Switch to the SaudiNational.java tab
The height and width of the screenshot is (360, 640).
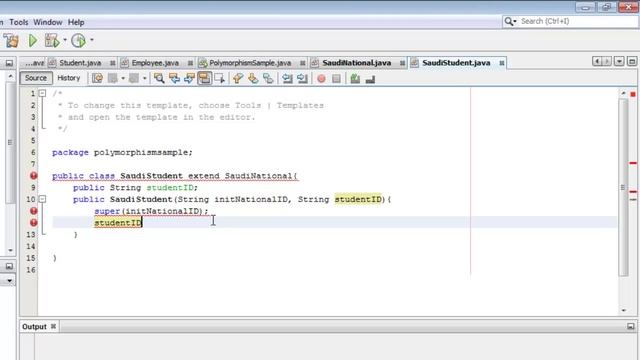click(357, 63)
